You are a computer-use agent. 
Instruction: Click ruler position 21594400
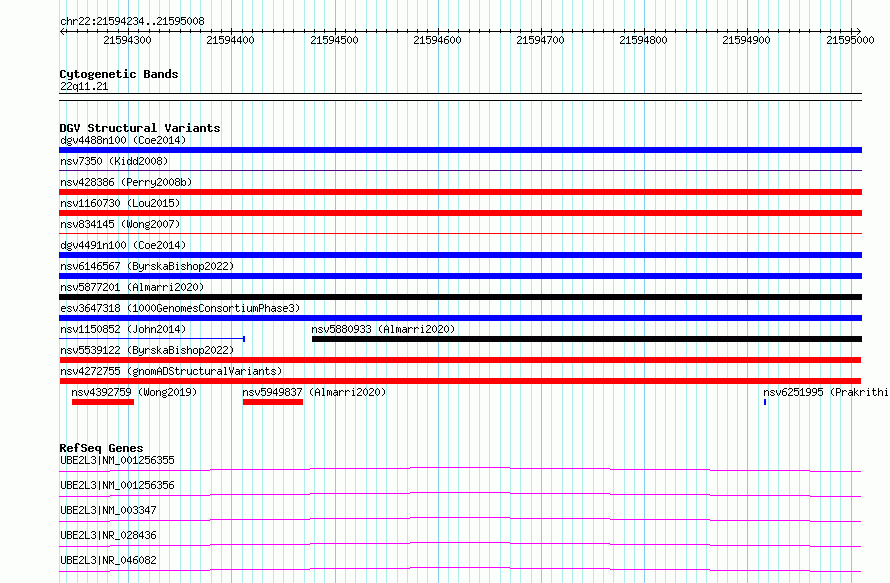tap(230, 40)
